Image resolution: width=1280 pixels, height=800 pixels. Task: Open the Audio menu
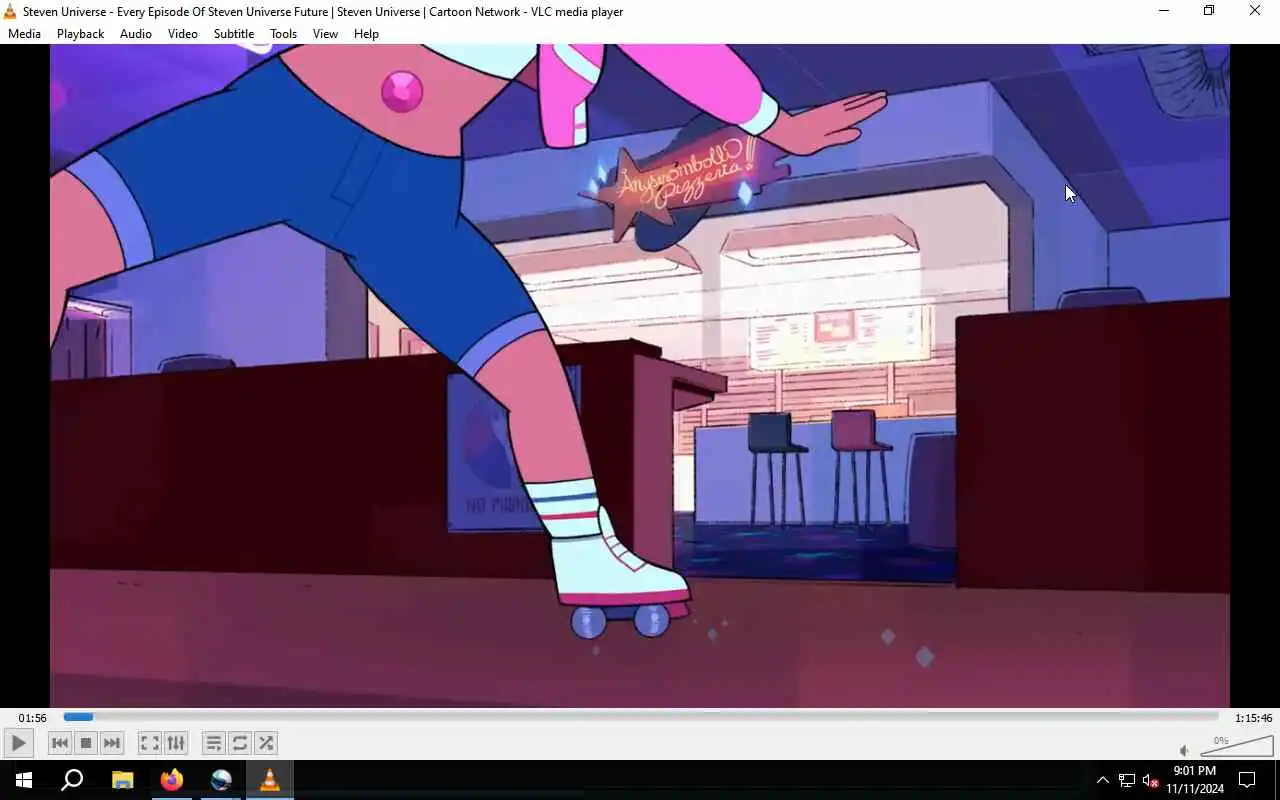click(x=136, y=34)
